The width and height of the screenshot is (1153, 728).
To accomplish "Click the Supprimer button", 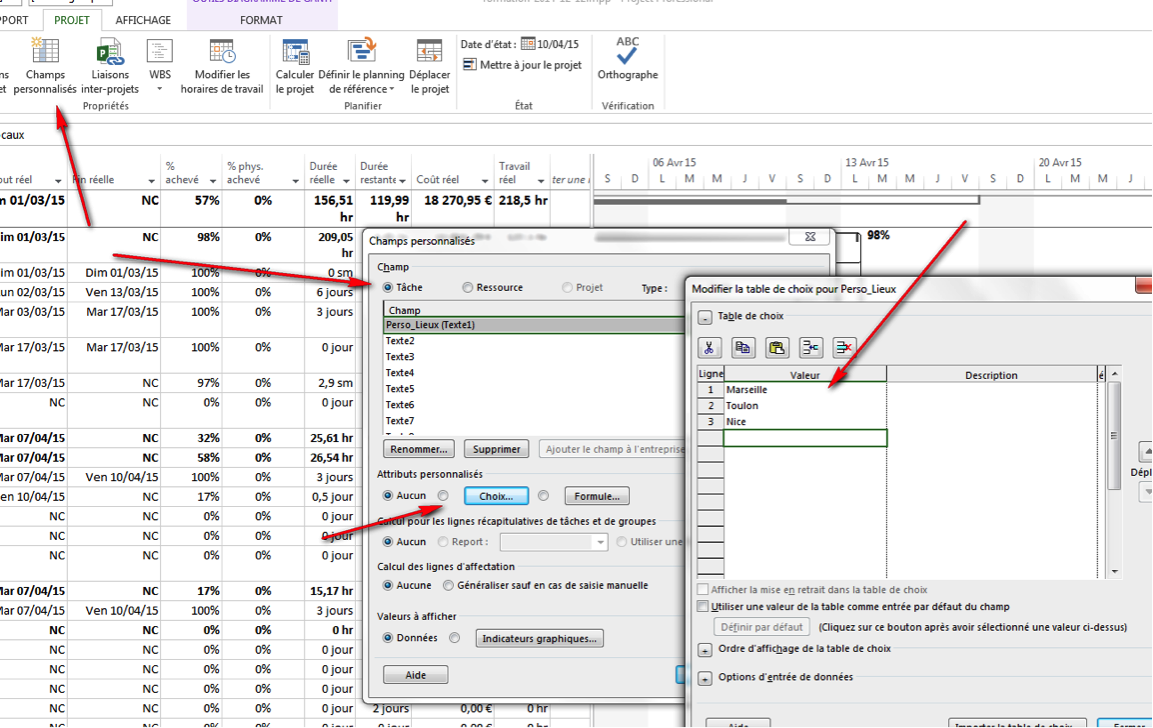I will point(496,449).
